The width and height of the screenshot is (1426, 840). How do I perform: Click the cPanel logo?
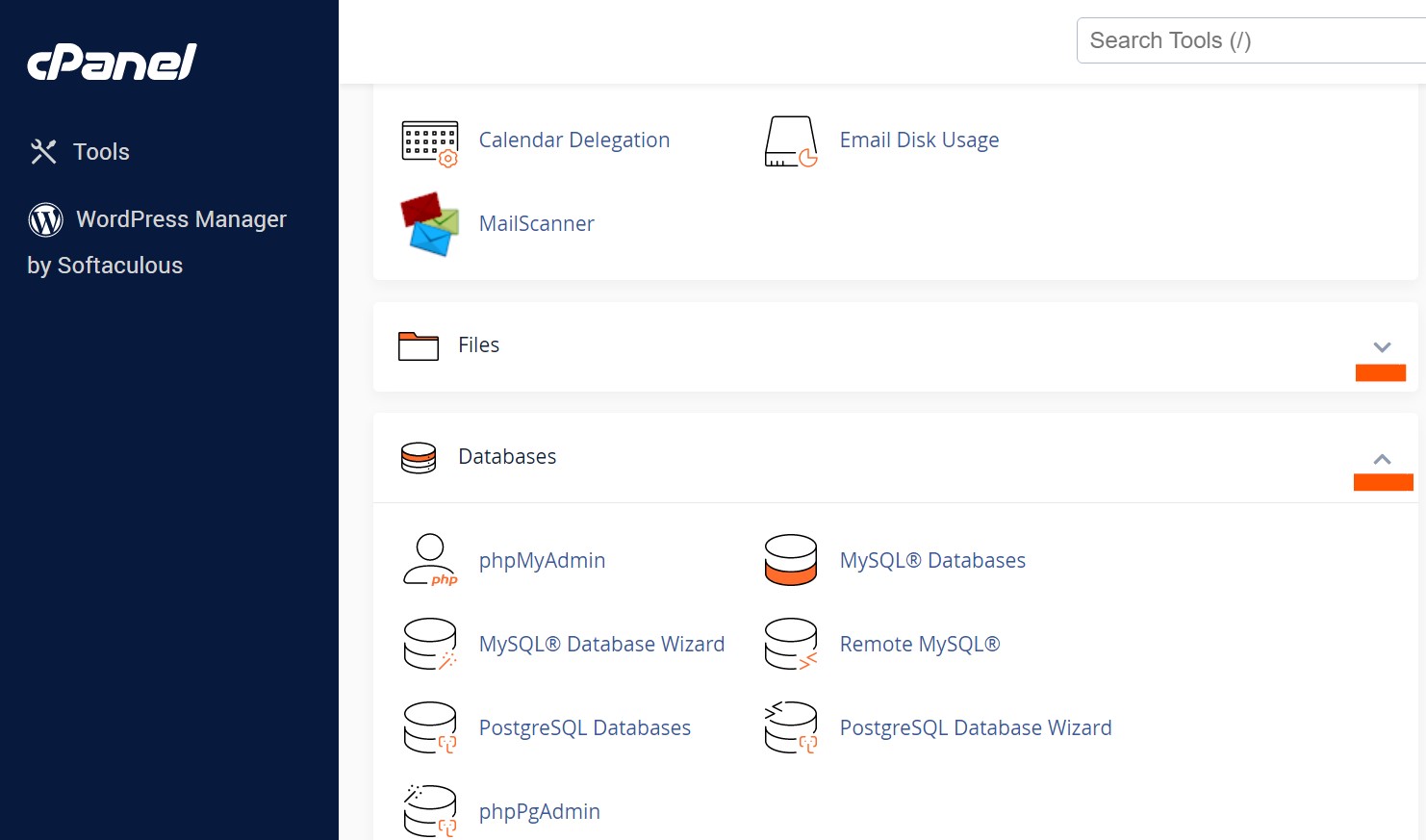[112, 63]
